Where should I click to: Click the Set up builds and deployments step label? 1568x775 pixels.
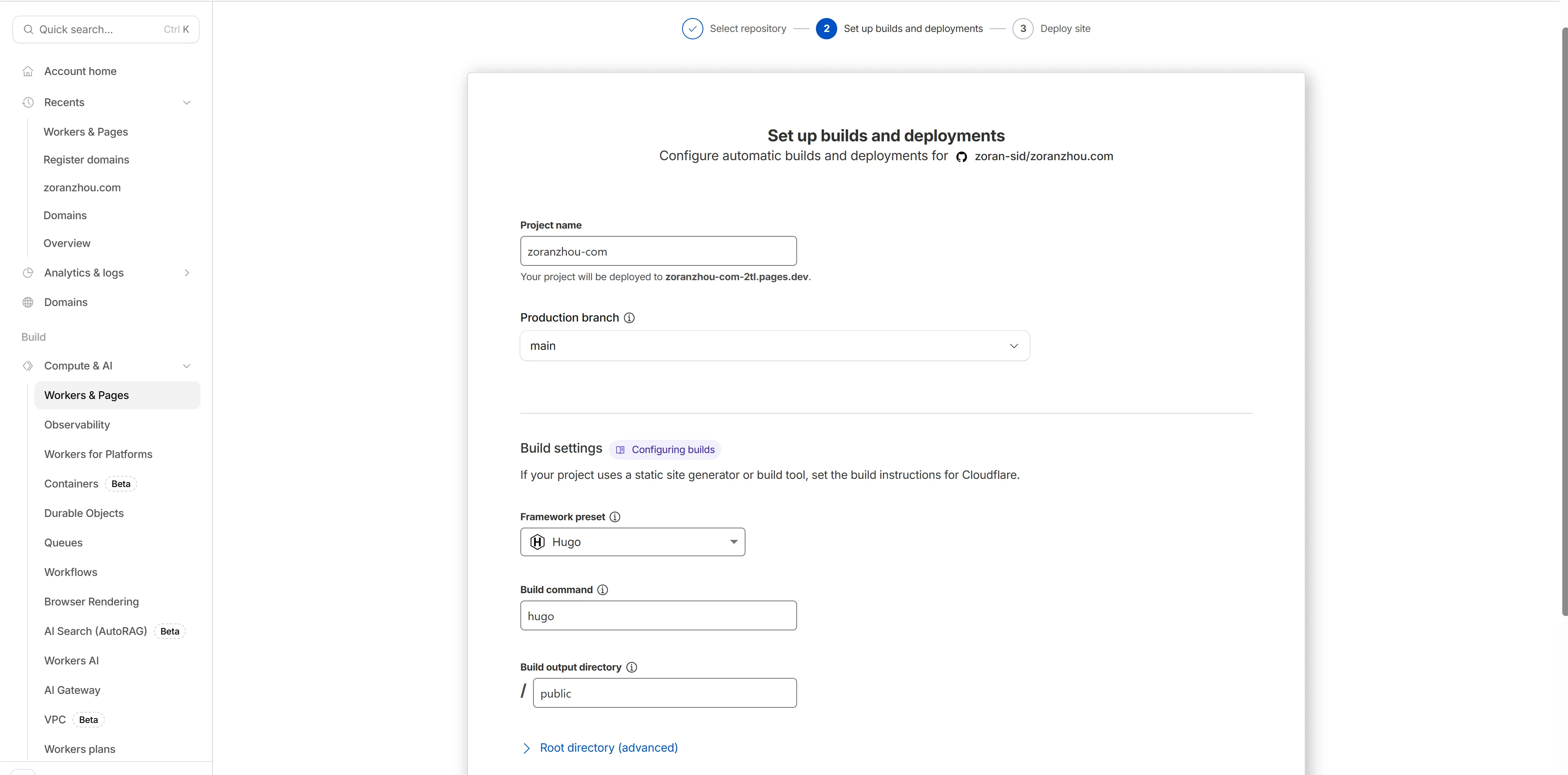[x=913, y=29]
